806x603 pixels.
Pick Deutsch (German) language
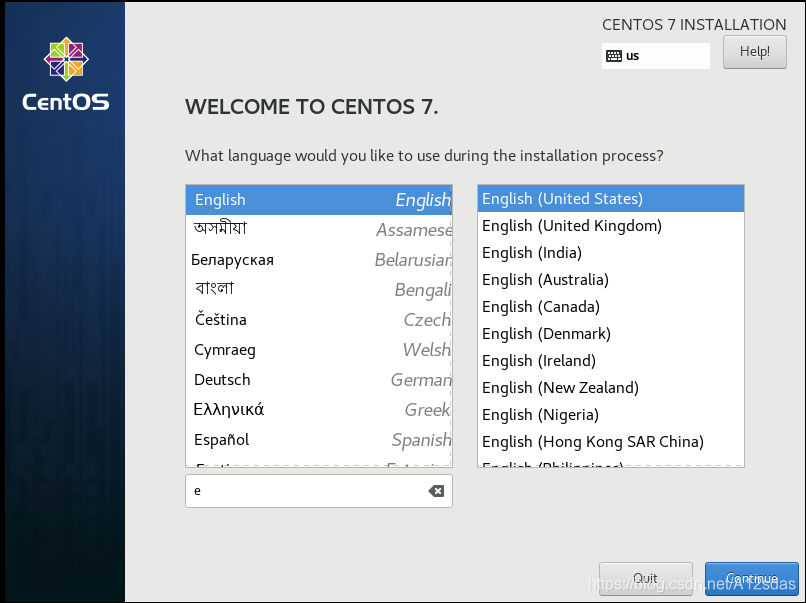click(x=319, y=379)
